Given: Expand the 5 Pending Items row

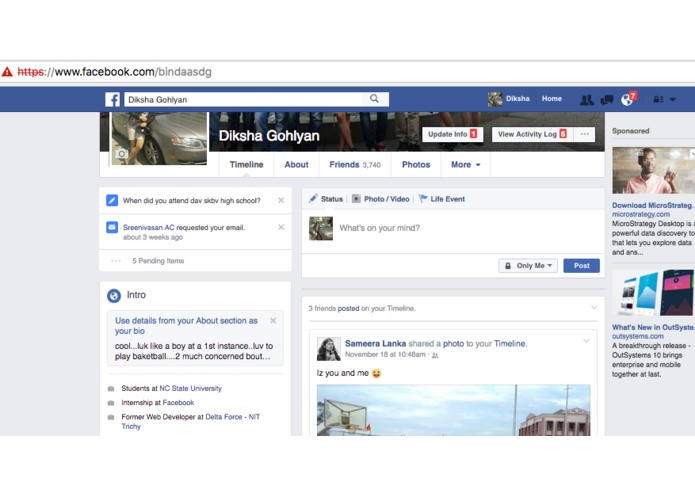Looking at the screenshot, I should pos(195,261).
